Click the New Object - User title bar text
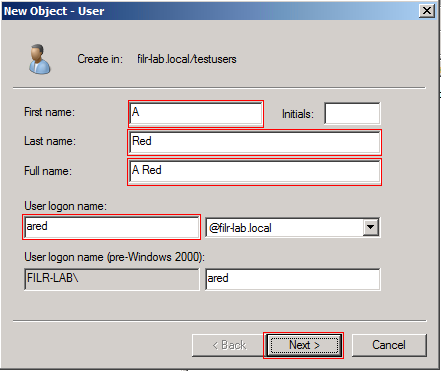Image resolution: width=441 pixels, height=371 pixels. tap(54, 11)
